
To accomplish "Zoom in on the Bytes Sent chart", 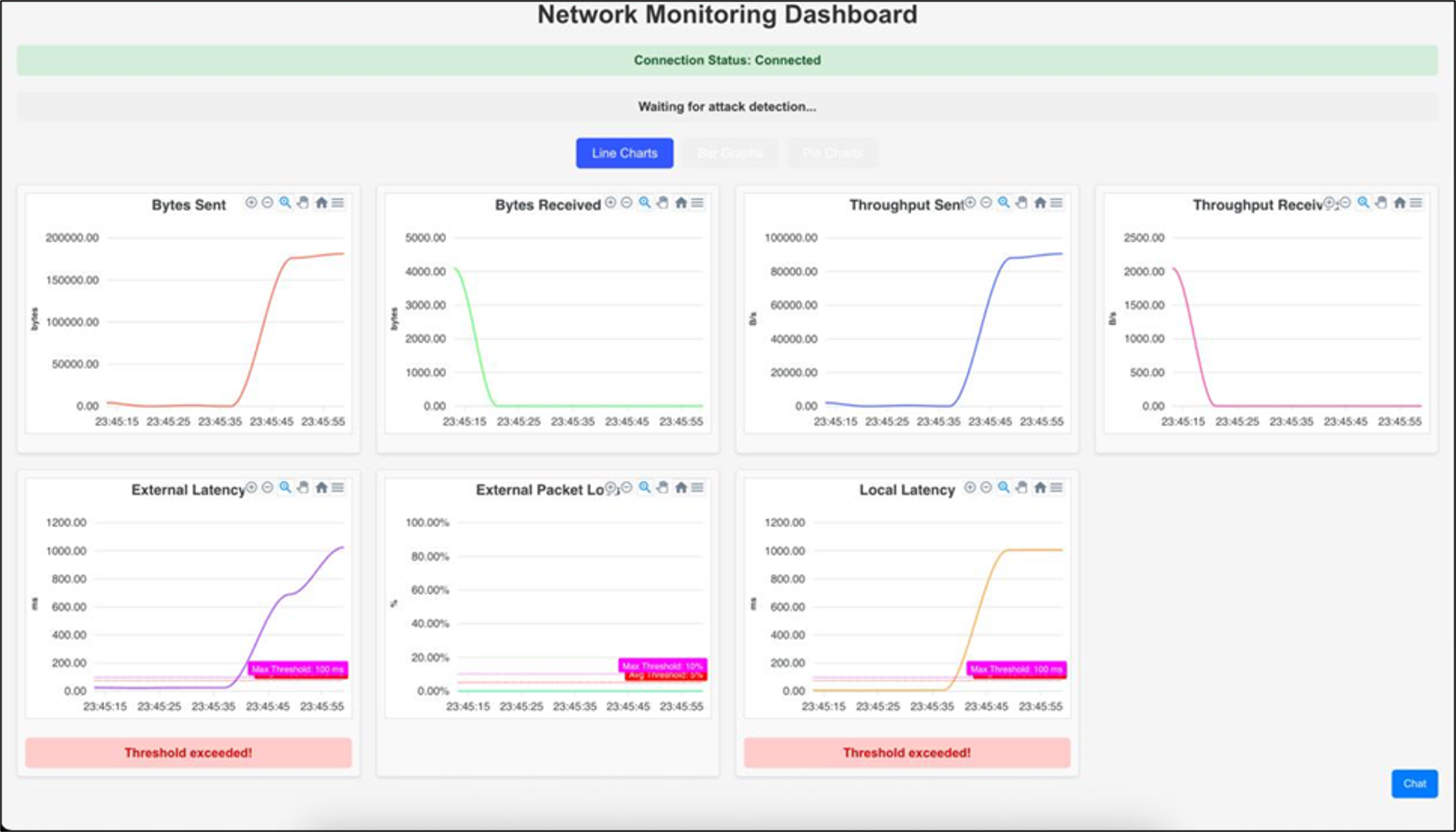I will (251, 203).
